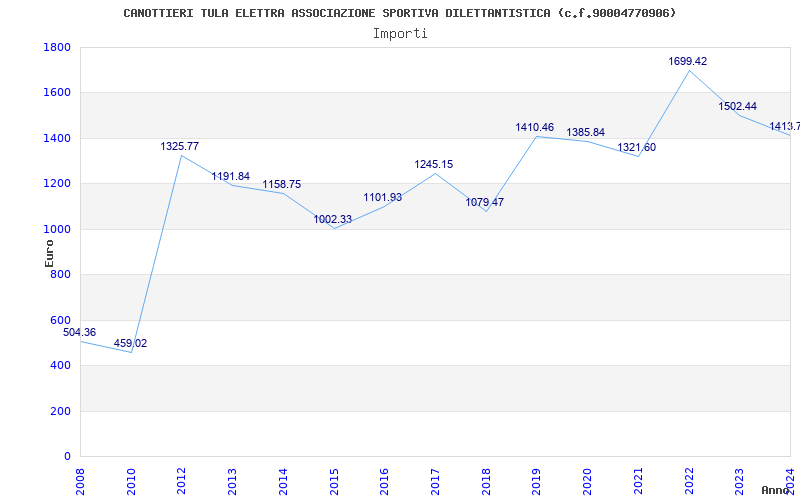Click y-axis value 400

60,366
